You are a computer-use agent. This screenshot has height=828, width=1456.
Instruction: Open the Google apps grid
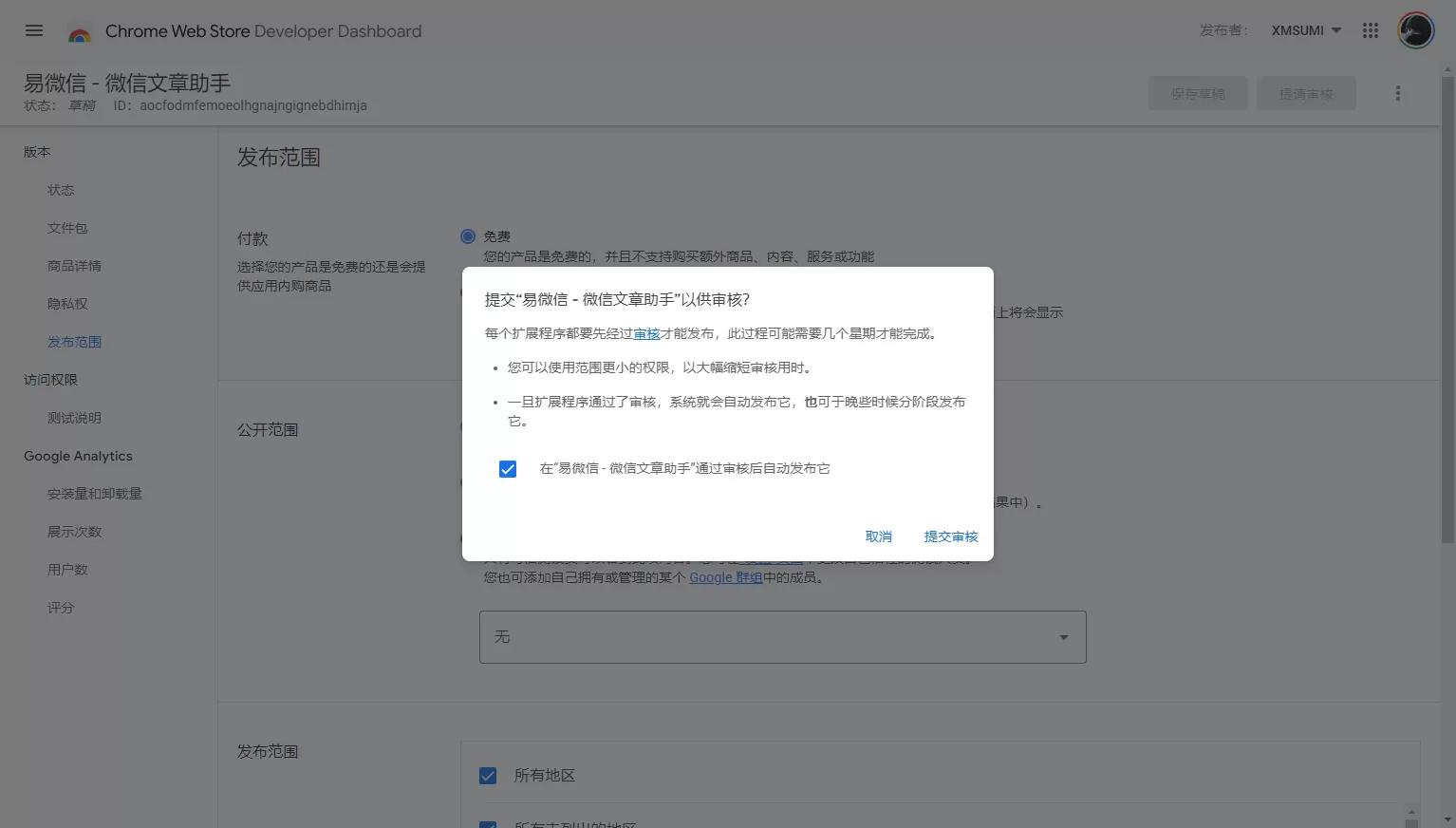pos(1370,30)
